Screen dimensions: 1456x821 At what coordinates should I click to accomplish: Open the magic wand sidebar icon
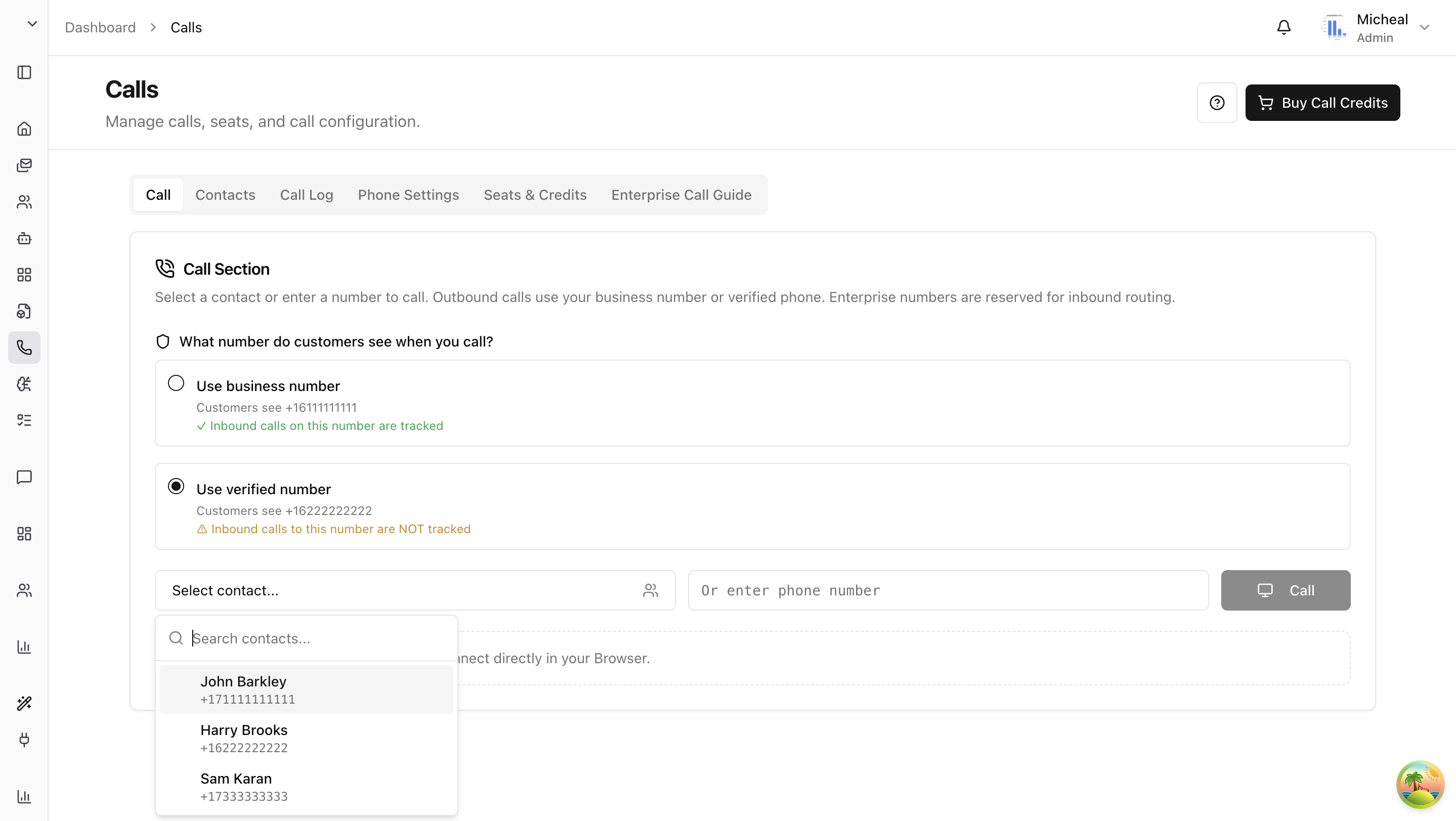point(24,704)
